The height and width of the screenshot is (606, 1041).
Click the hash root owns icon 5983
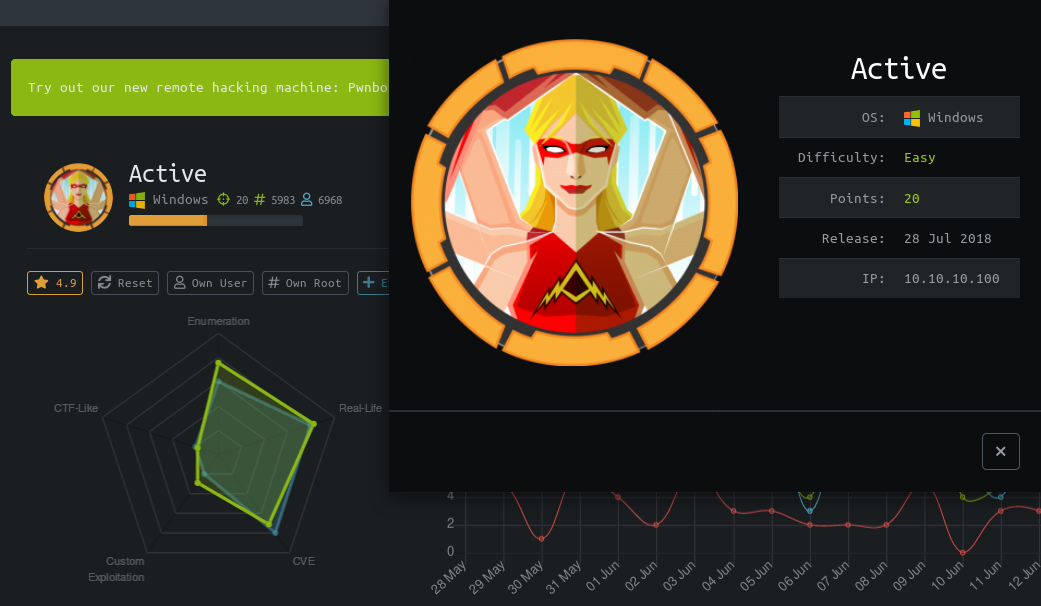tap(260, 199)
